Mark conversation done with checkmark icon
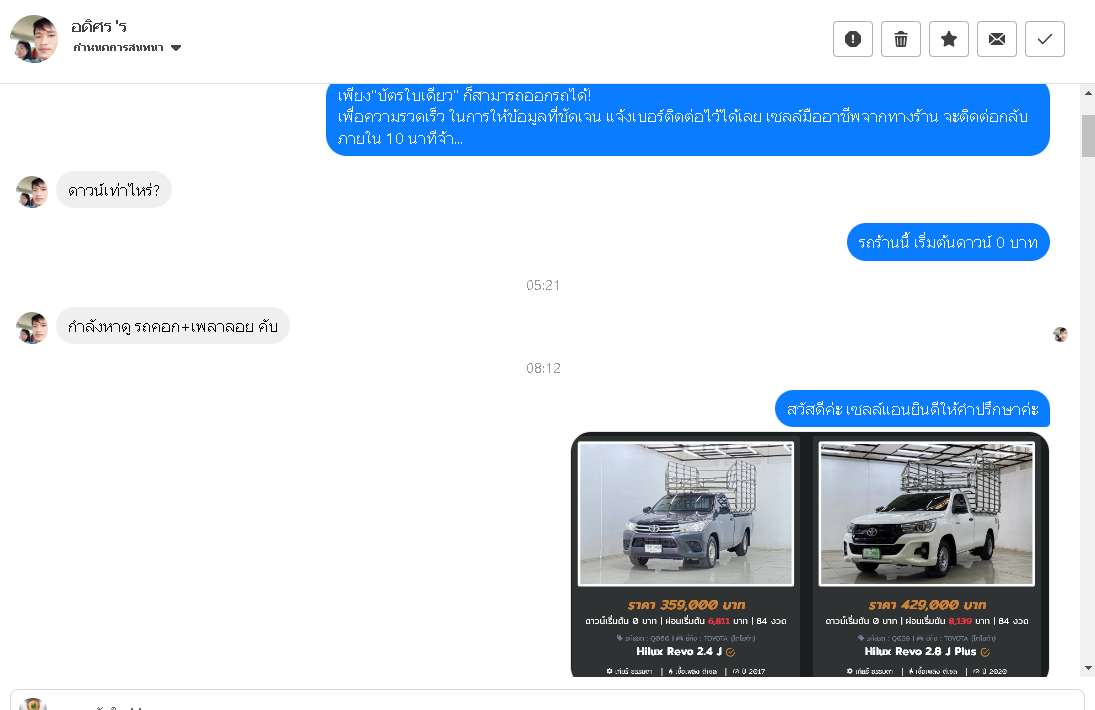 tap(1045, 39)
